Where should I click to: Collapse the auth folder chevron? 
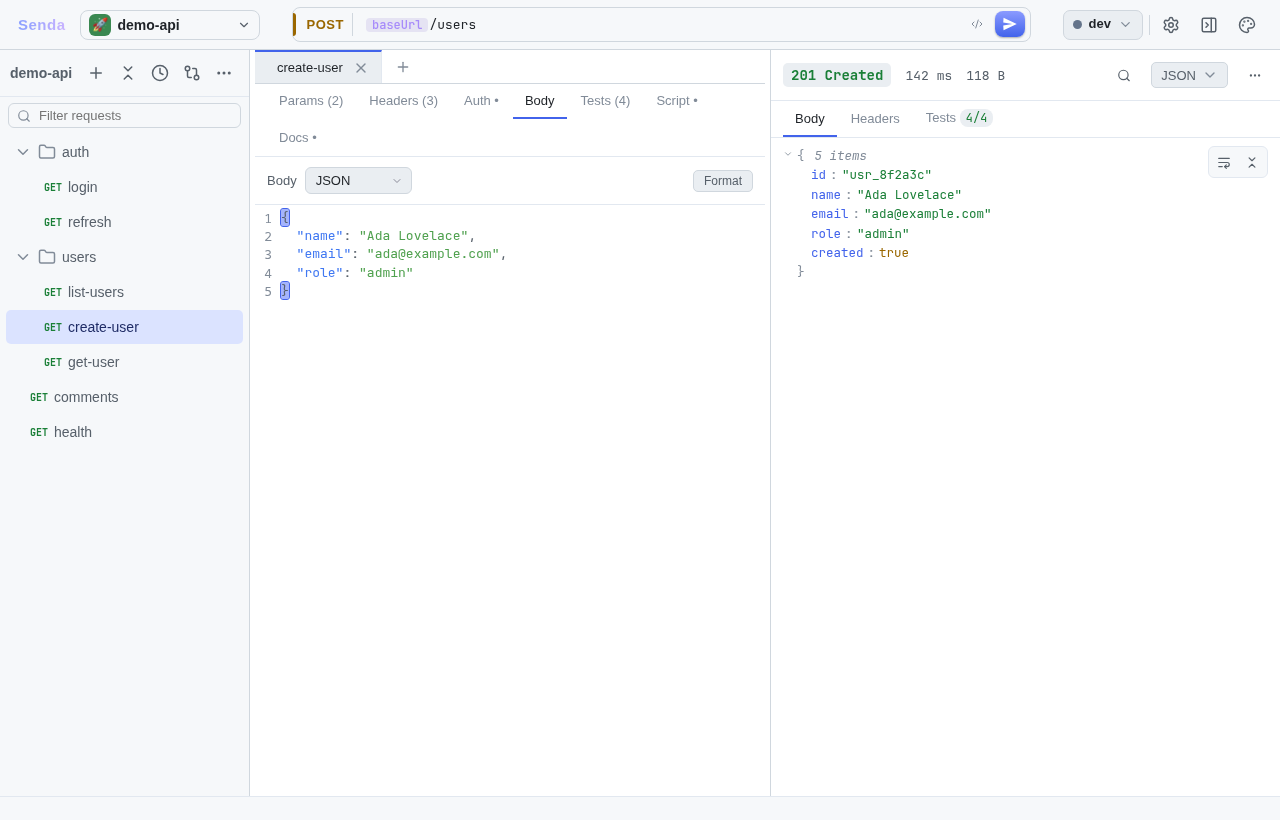(x=23, y=152)
